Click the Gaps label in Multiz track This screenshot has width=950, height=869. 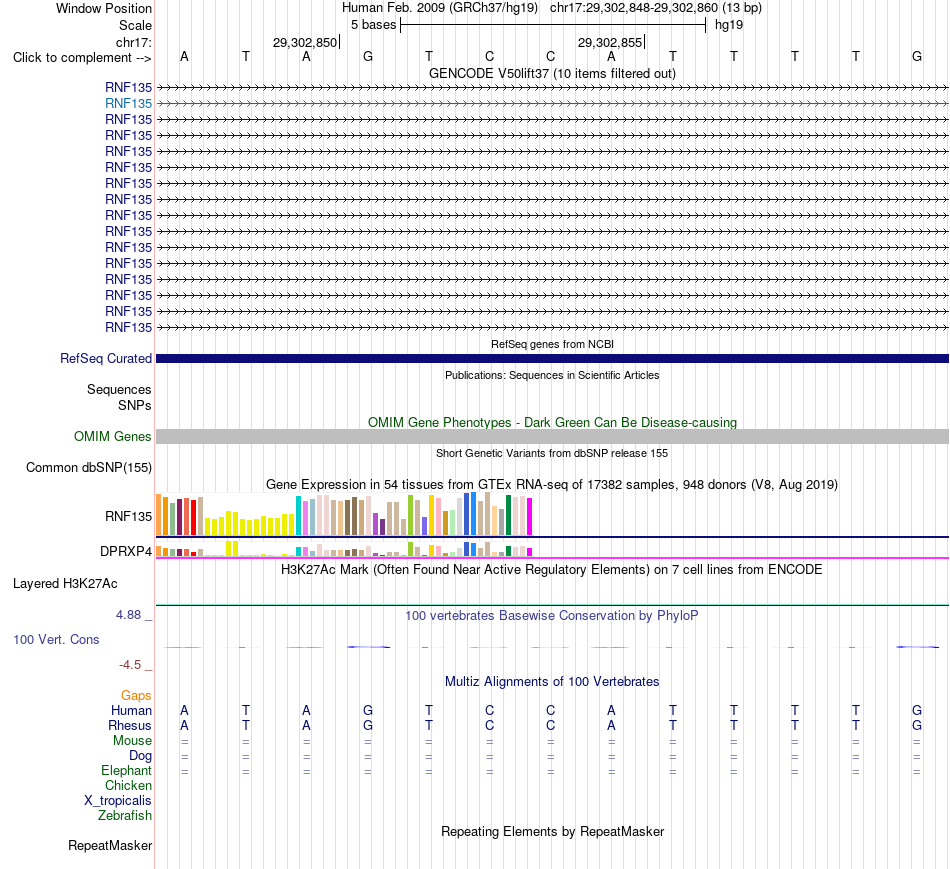pos(136,696)
